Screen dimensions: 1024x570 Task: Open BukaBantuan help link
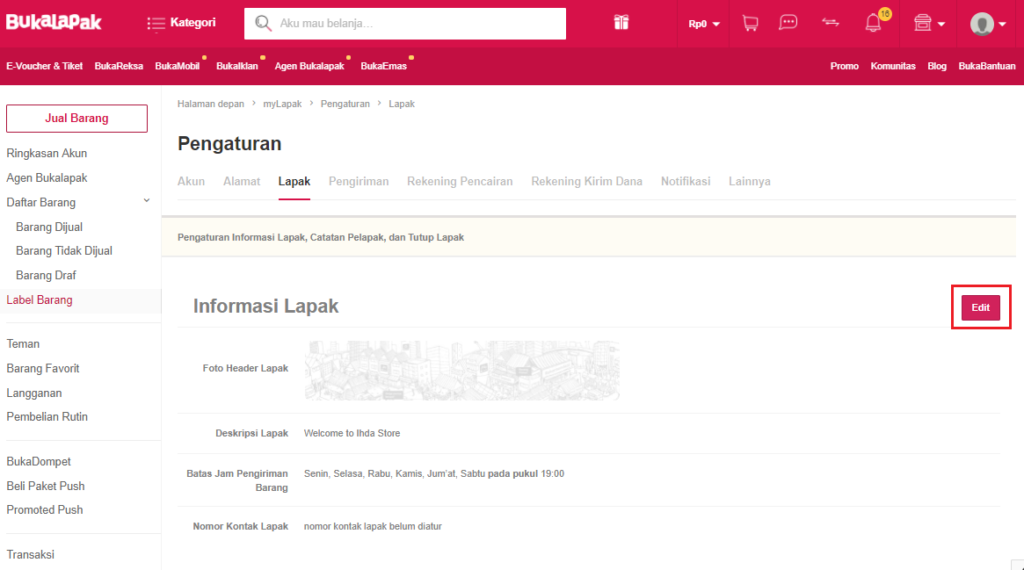[x=987, y=66]
